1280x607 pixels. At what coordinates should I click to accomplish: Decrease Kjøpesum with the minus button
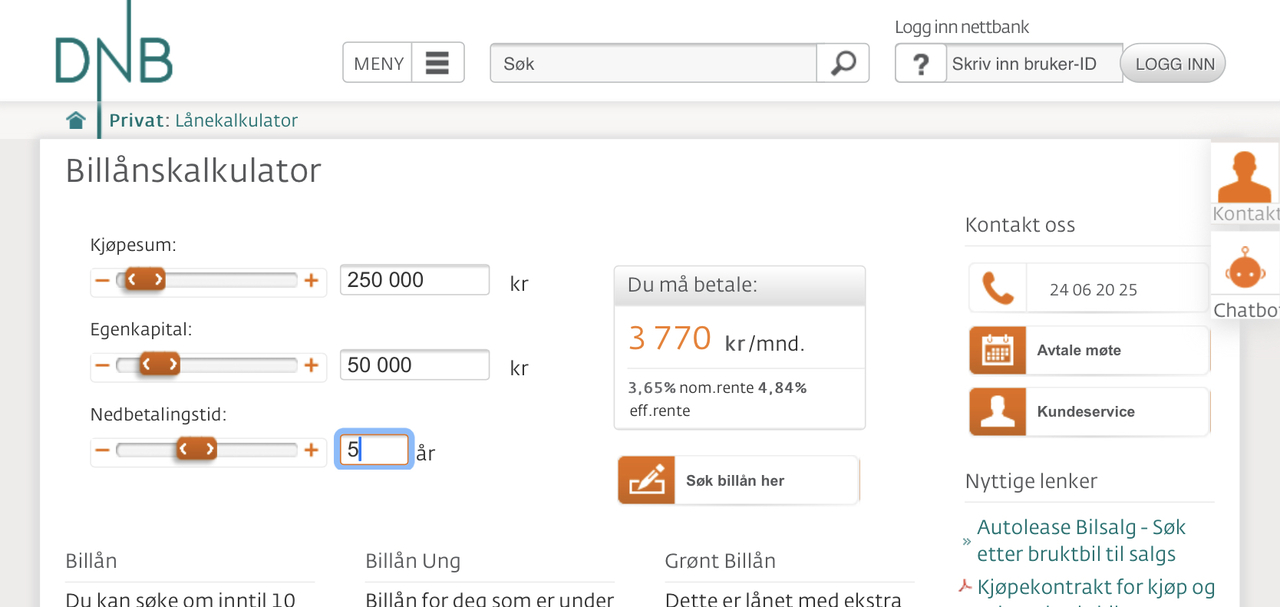(102, 281)
